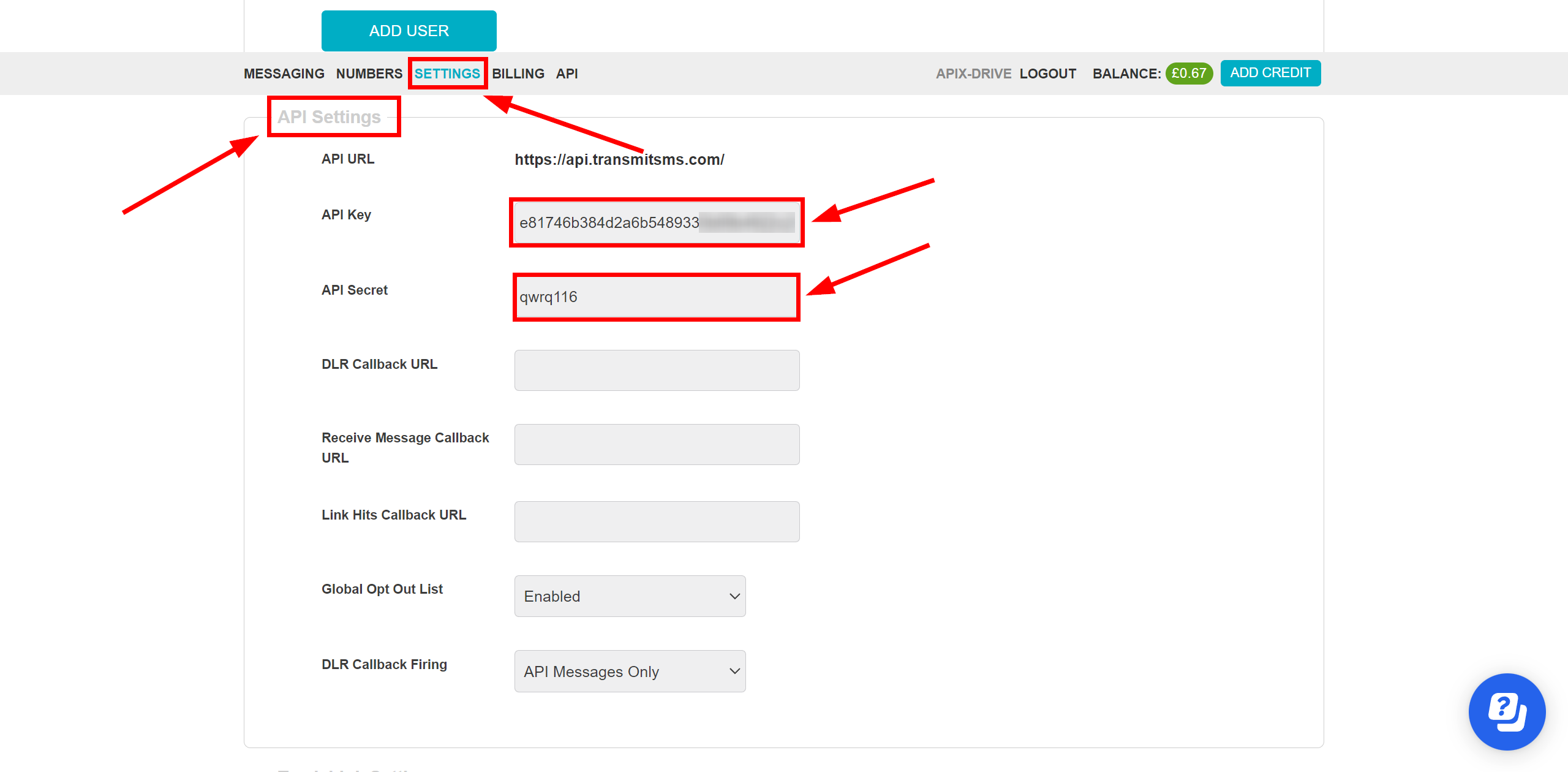
Task: Click the API Settings heading
Action: [329, 116]
